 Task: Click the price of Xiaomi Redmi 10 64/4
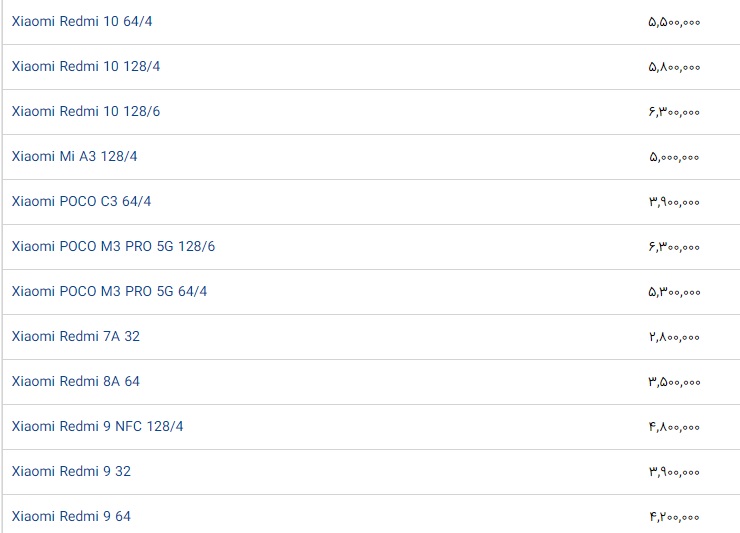tap(674, 21)
